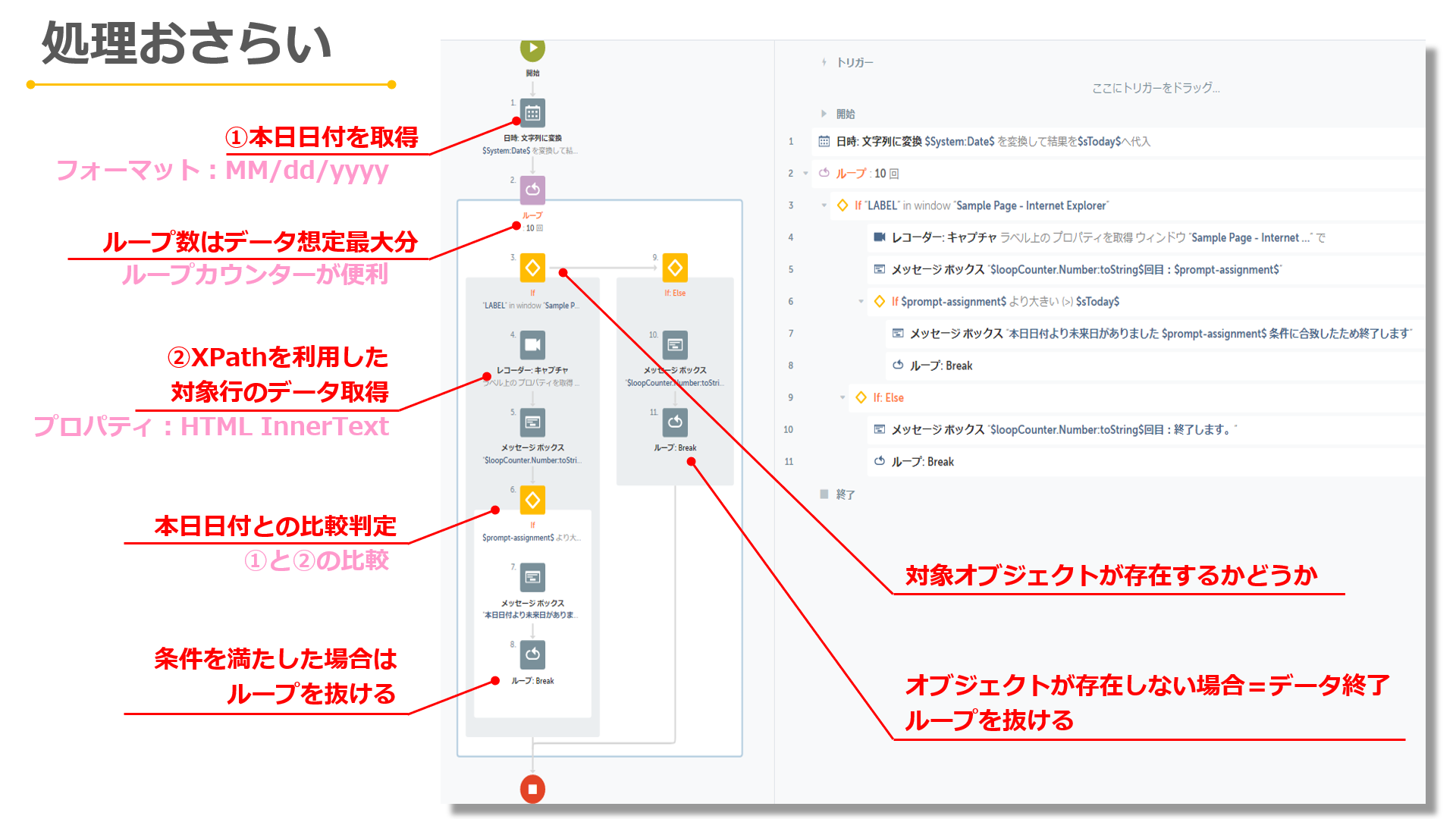Click flow label ループ 10 回
The width and height of the screenshot is (1456, 819).
[532, 221]
